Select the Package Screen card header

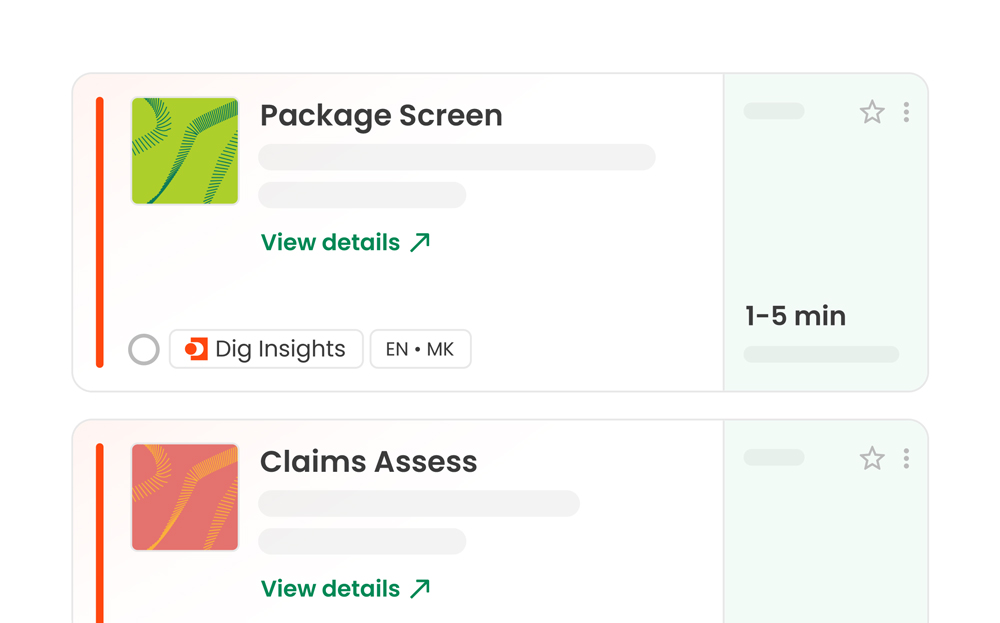click(381, 116)
